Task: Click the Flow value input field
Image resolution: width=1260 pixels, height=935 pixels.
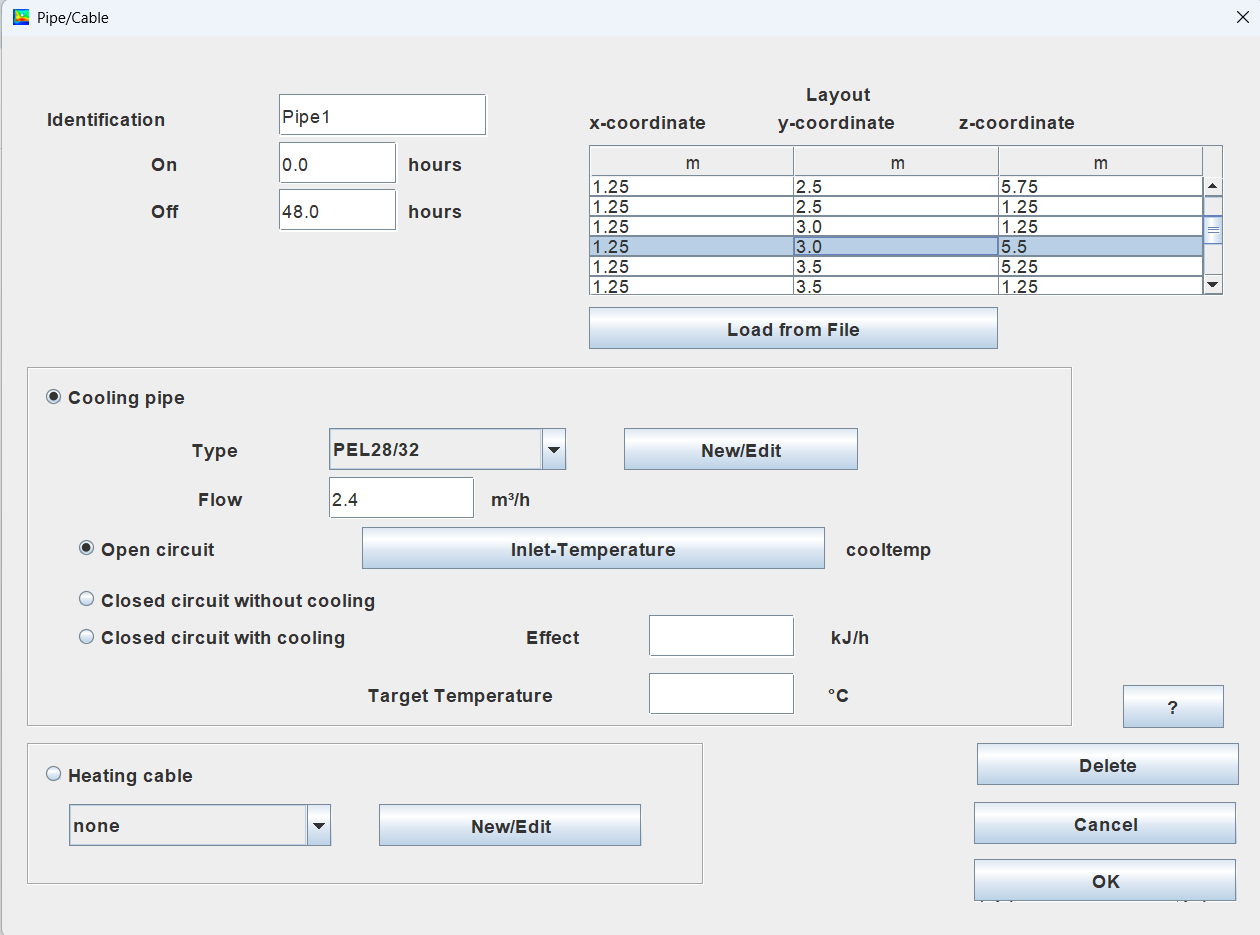Action: click(401, 498)
